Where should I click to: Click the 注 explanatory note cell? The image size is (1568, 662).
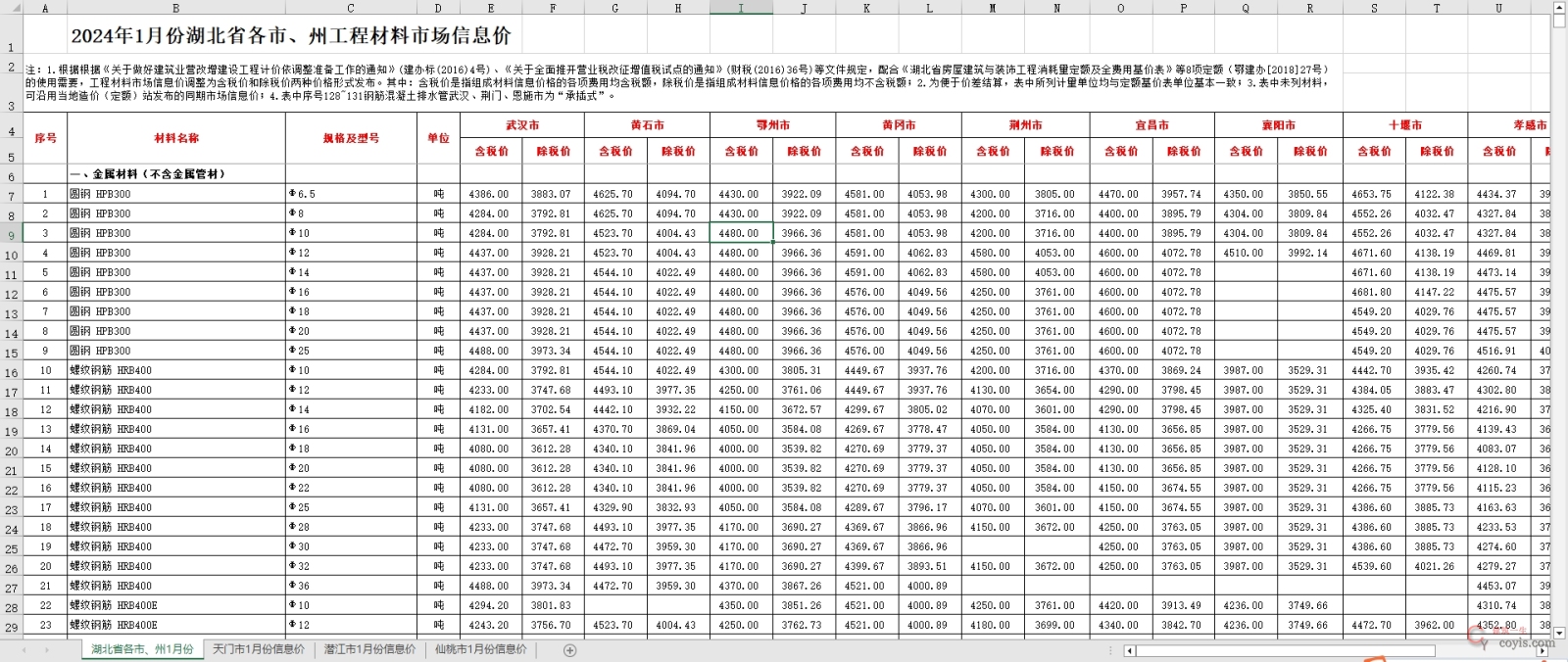pyautogui.click(x=676, y=82)
